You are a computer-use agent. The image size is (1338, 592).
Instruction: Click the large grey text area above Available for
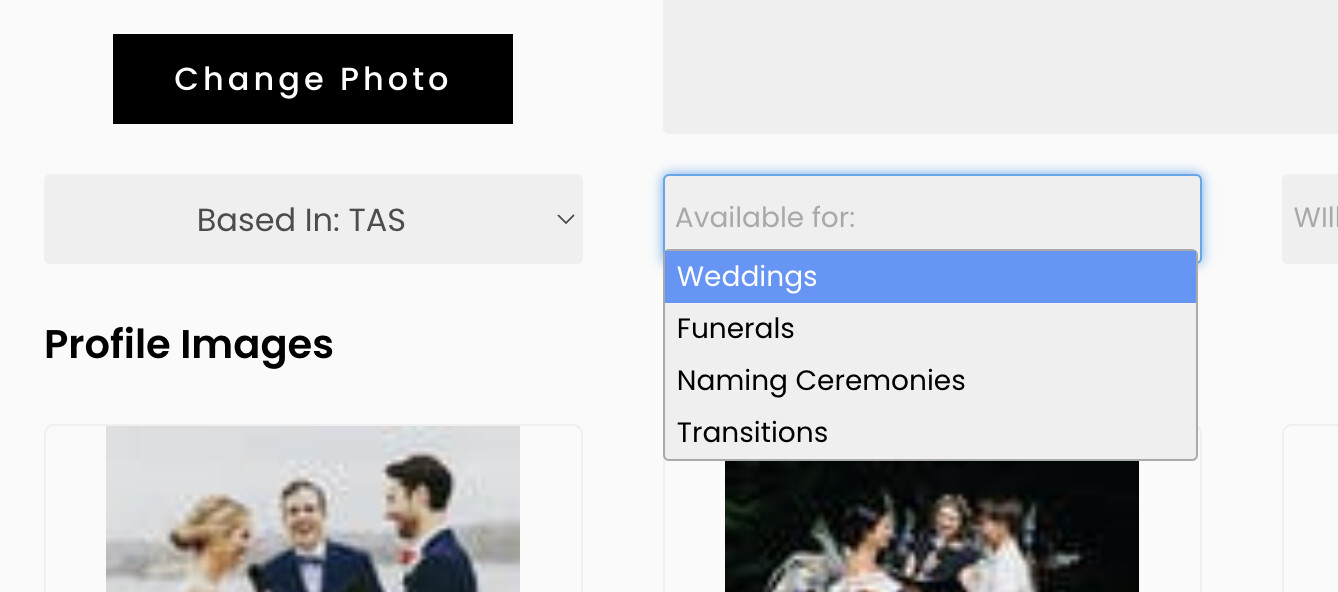pos(1000,66)
